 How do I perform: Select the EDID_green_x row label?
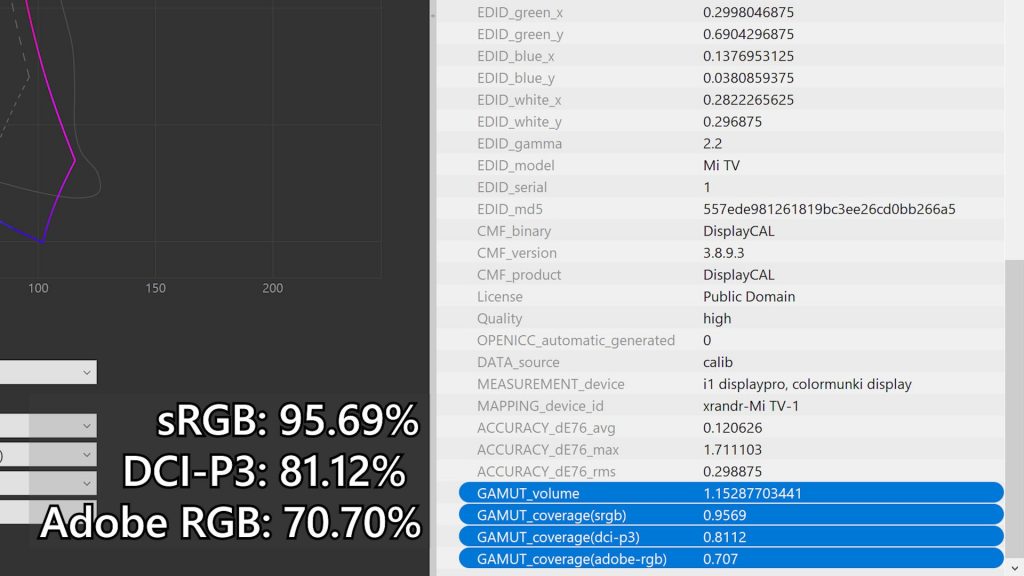click(x=520, y=12)
